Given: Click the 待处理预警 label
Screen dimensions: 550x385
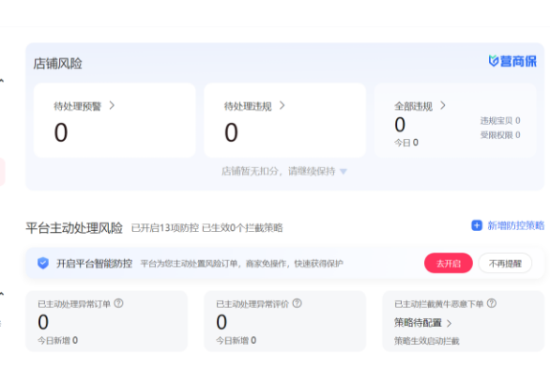Looking at the screenshot, I should click(x=77, y=106).
